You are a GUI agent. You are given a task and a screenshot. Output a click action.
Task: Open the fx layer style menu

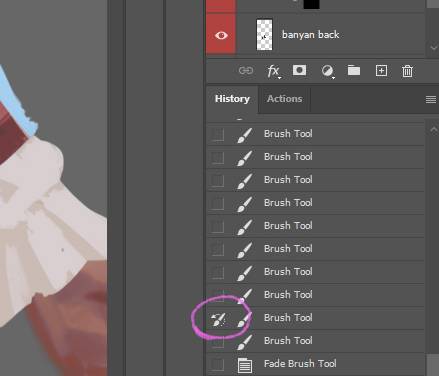coord(274,71)
